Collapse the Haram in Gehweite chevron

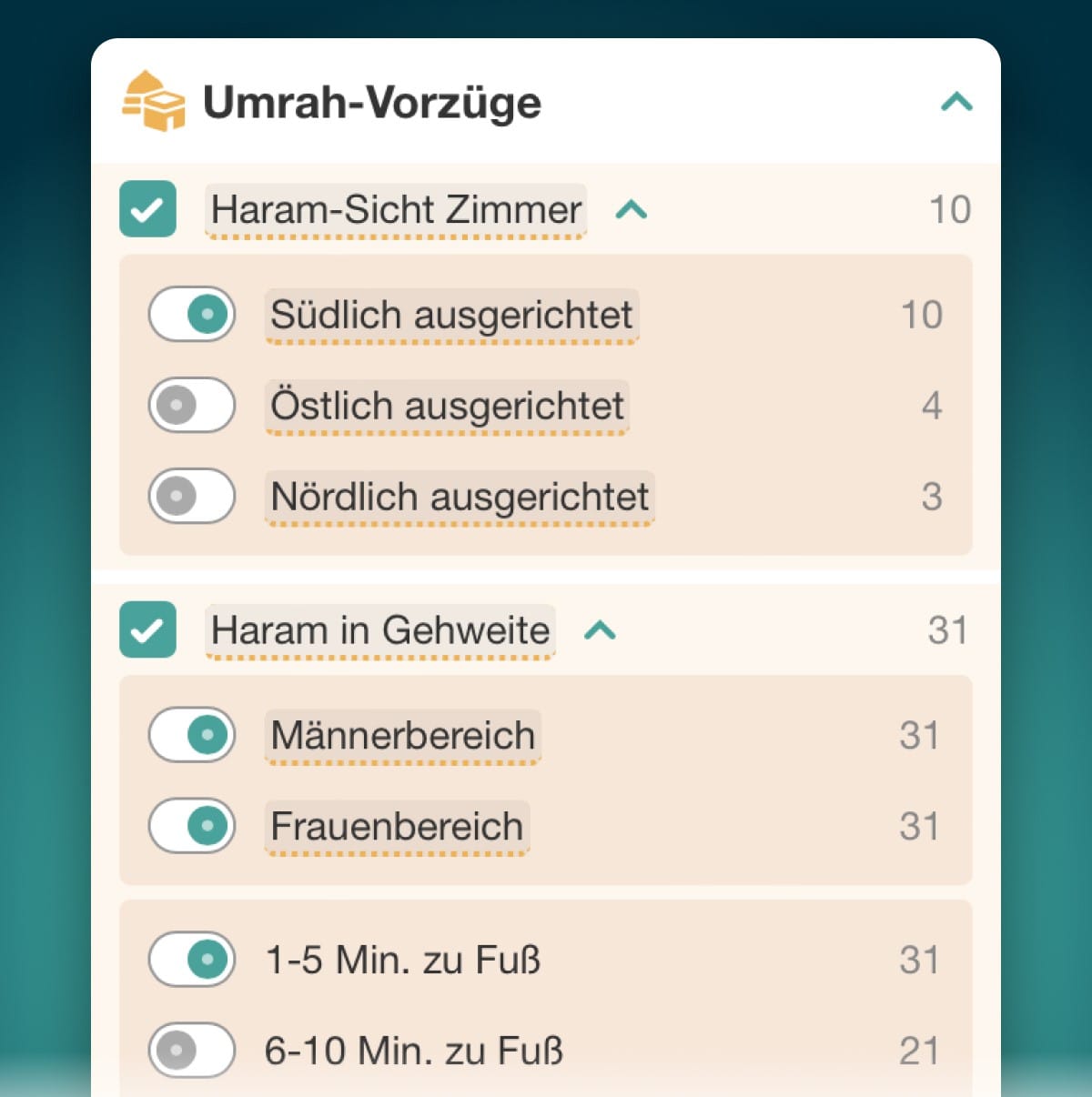pyautogui.click(x=601, y=629)
